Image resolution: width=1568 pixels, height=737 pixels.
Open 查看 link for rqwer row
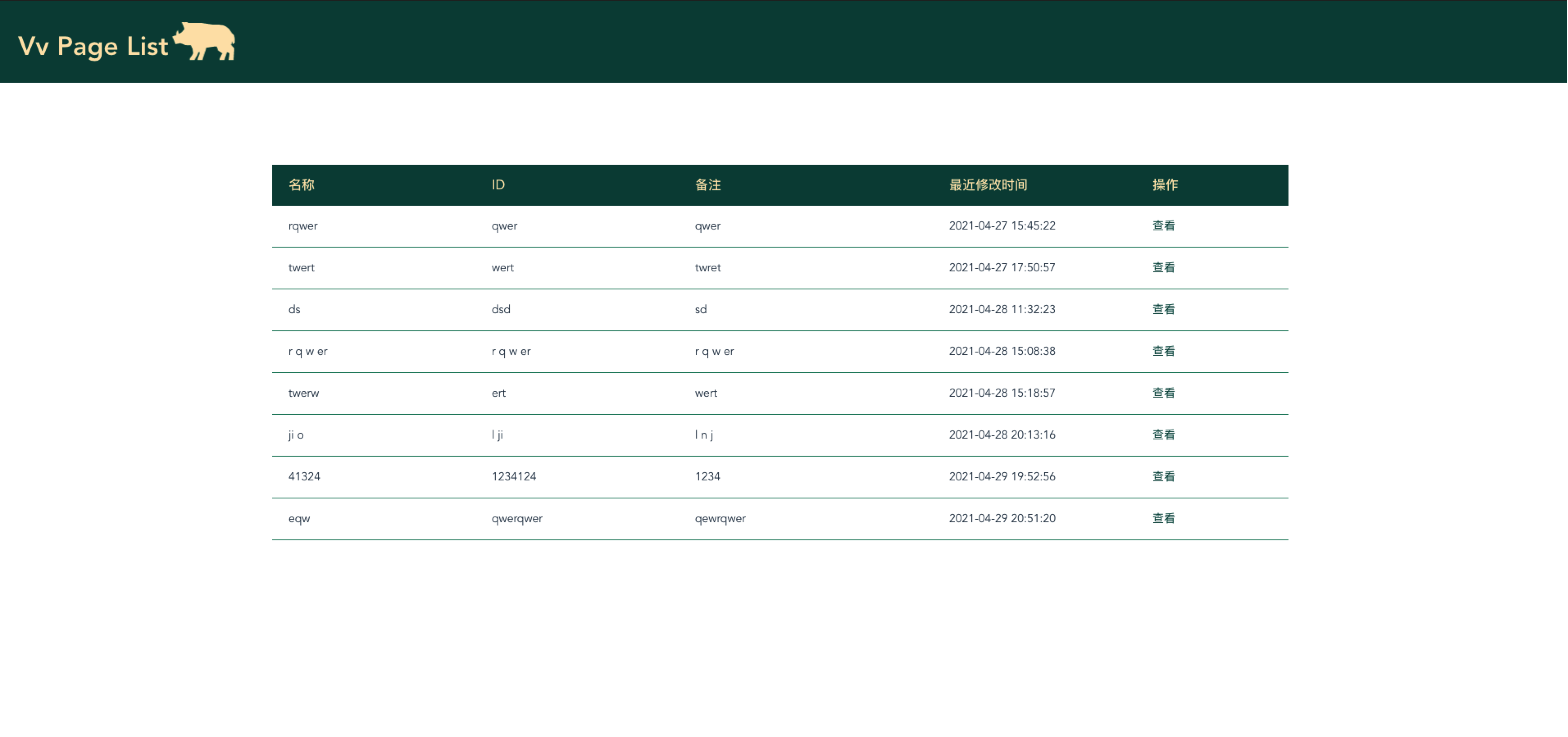pos(1163,226)
